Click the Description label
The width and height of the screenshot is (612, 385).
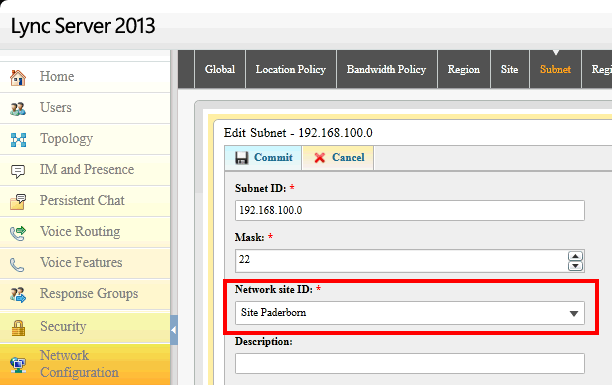coord(263,341)
